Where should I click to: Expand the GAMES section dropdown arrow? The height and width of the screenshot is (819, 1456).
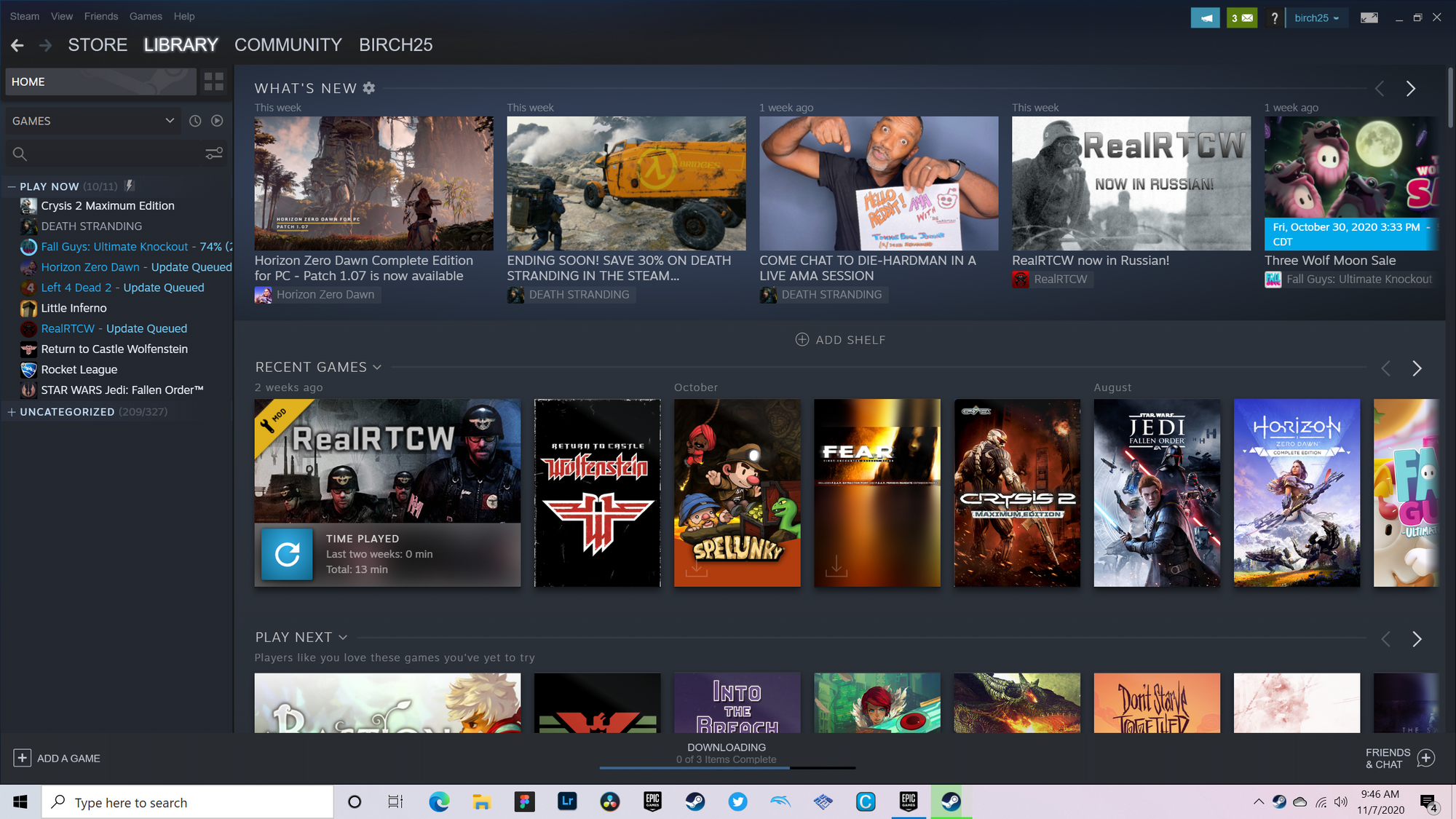tap(169, 121)
